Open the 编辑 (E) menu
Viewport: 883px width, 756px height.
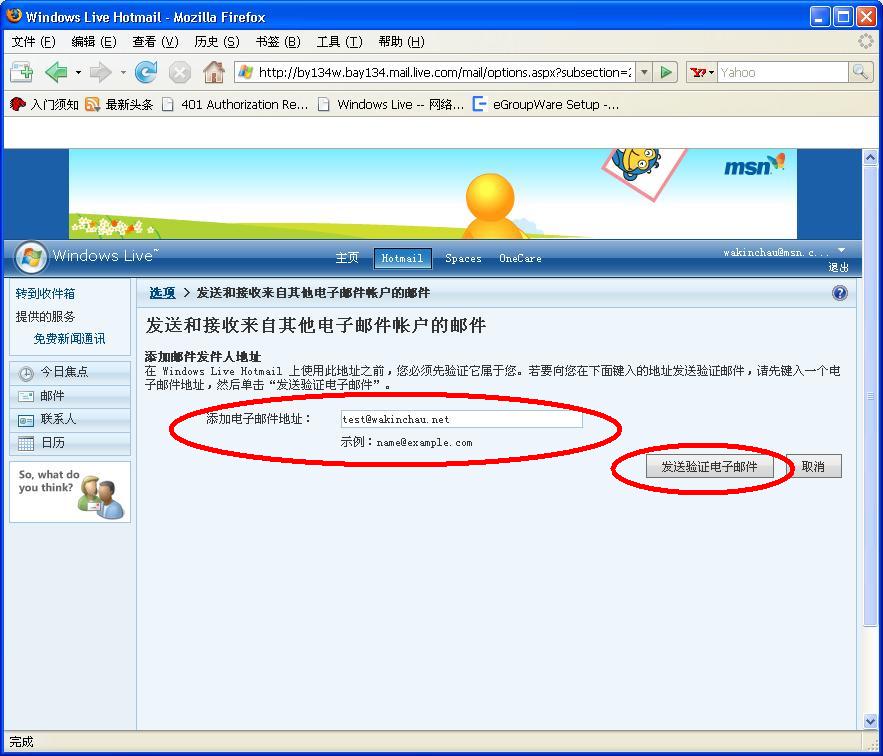click(94, 42)
